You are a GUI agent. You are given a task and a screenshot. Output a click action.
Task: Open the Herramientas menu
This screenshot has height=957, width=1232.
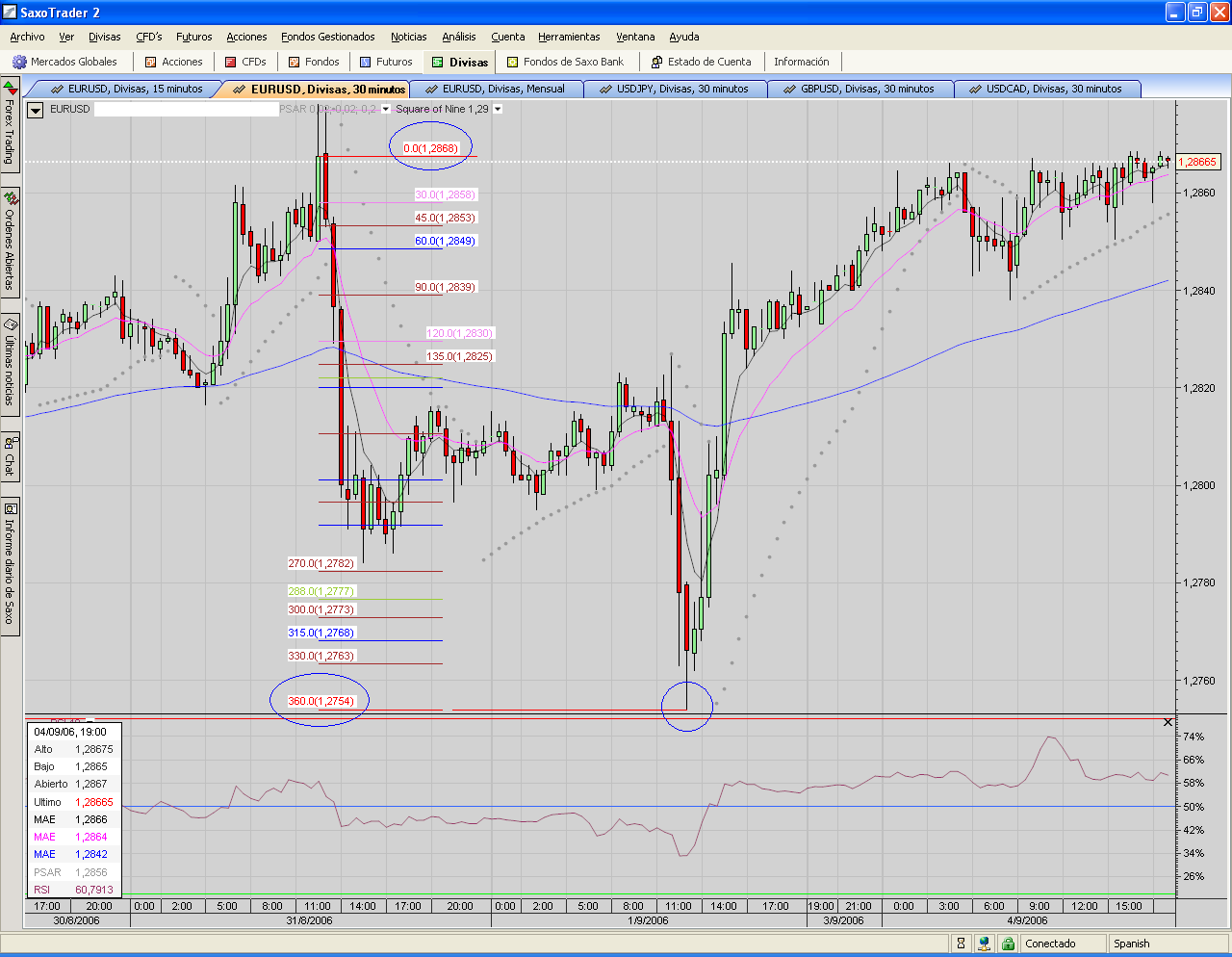tap(569, 37)
